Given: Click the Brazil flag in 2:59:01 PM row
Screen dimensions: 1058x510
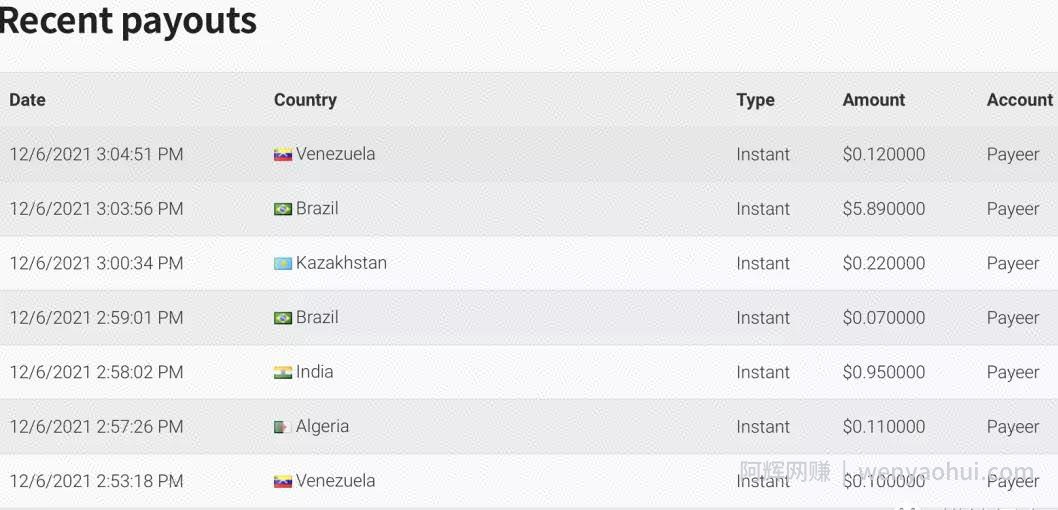Looking at the screenshot, I should click(283, 318).
